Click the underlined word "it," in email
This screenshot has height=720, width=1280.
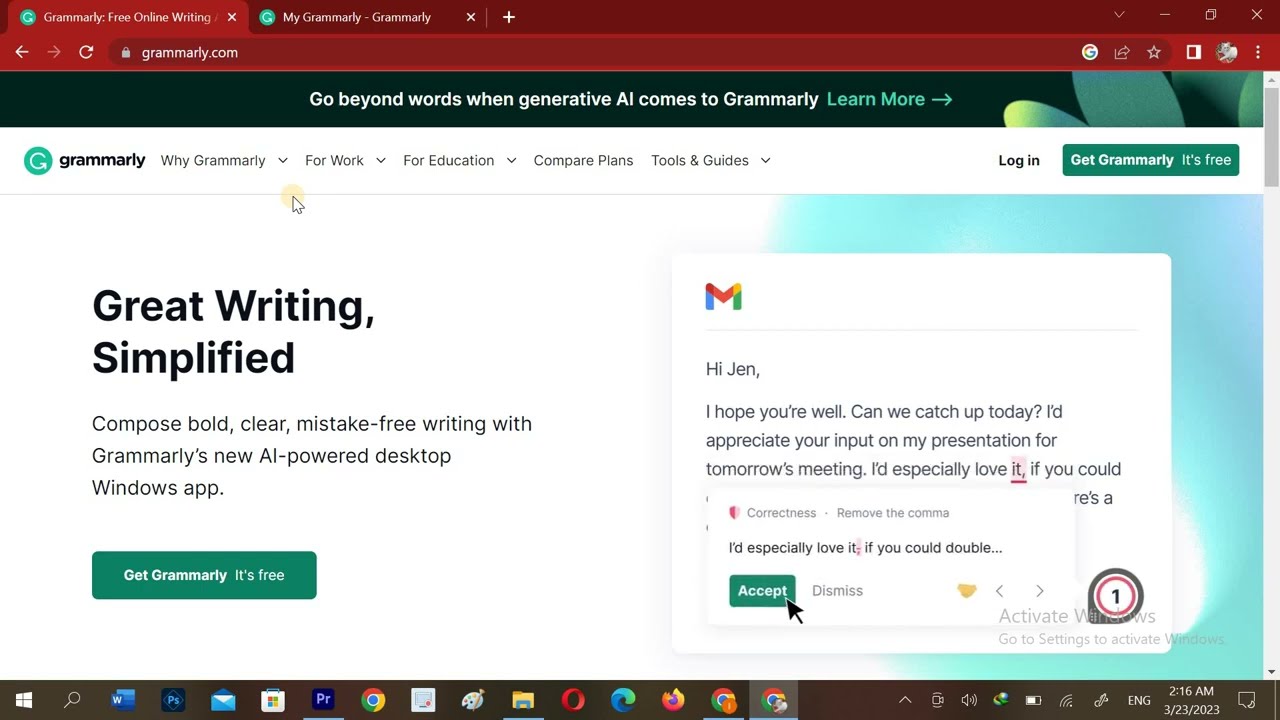tap(1018, 469)
